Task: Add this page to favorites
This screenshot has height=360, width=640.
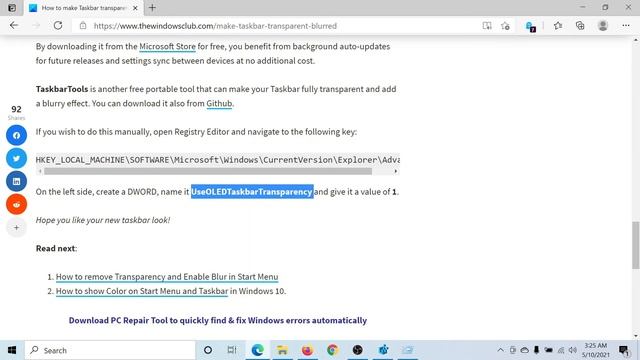Action: (x=505, y=26)
